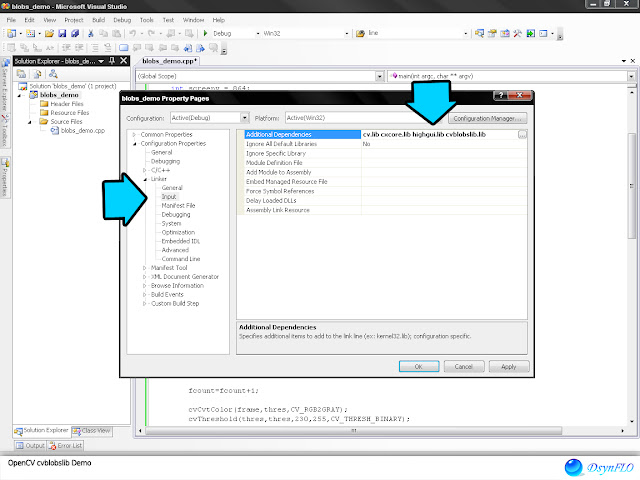Image resolution: width=640 pixels, height=480 pixels.
Task: Click the Redo arrow icon
Action: pyautogui.click(x=151, y=33)
